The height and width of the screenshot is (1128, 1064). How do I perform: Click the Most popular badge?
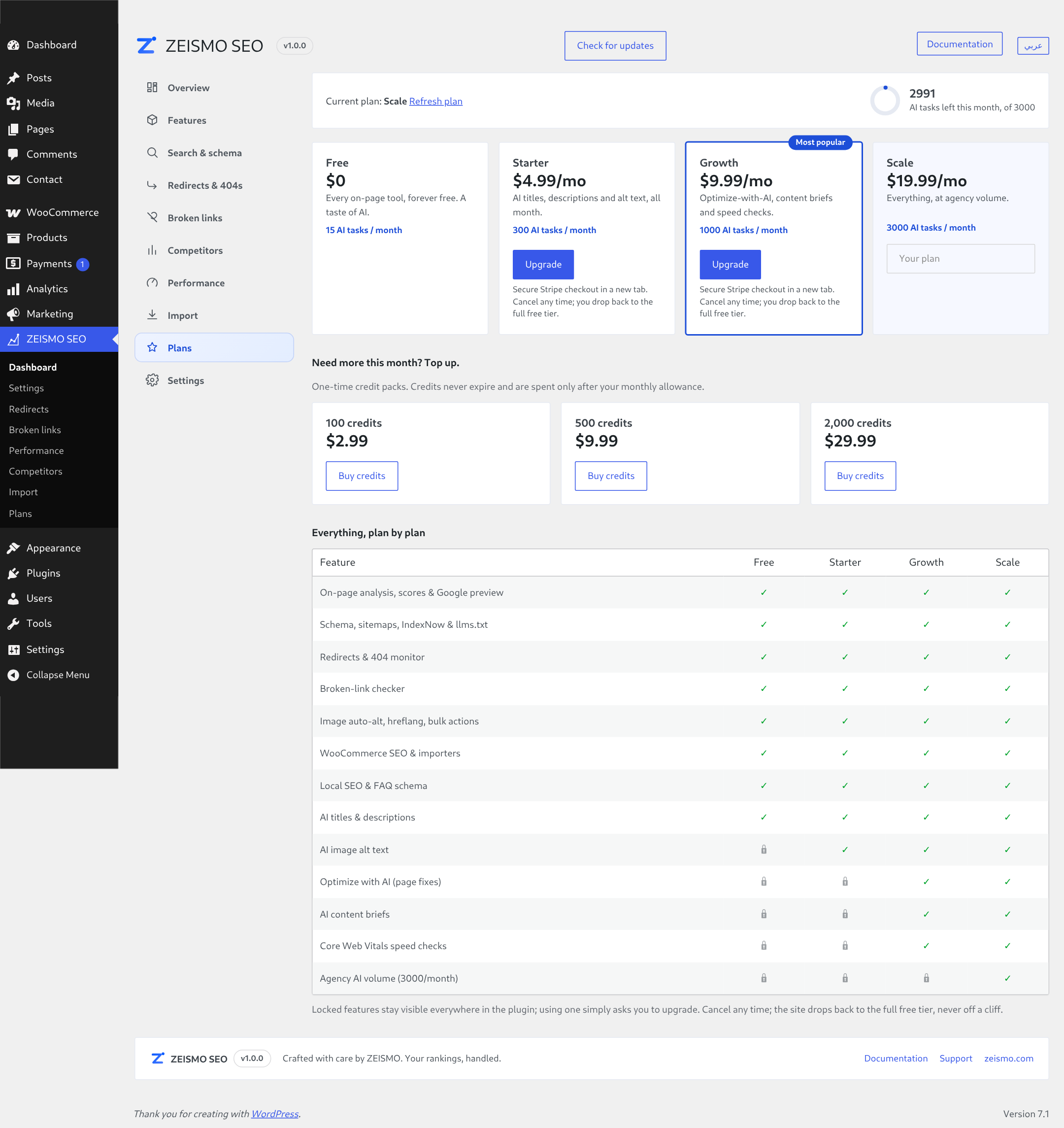pyautogui.click(x=820, y=142)
